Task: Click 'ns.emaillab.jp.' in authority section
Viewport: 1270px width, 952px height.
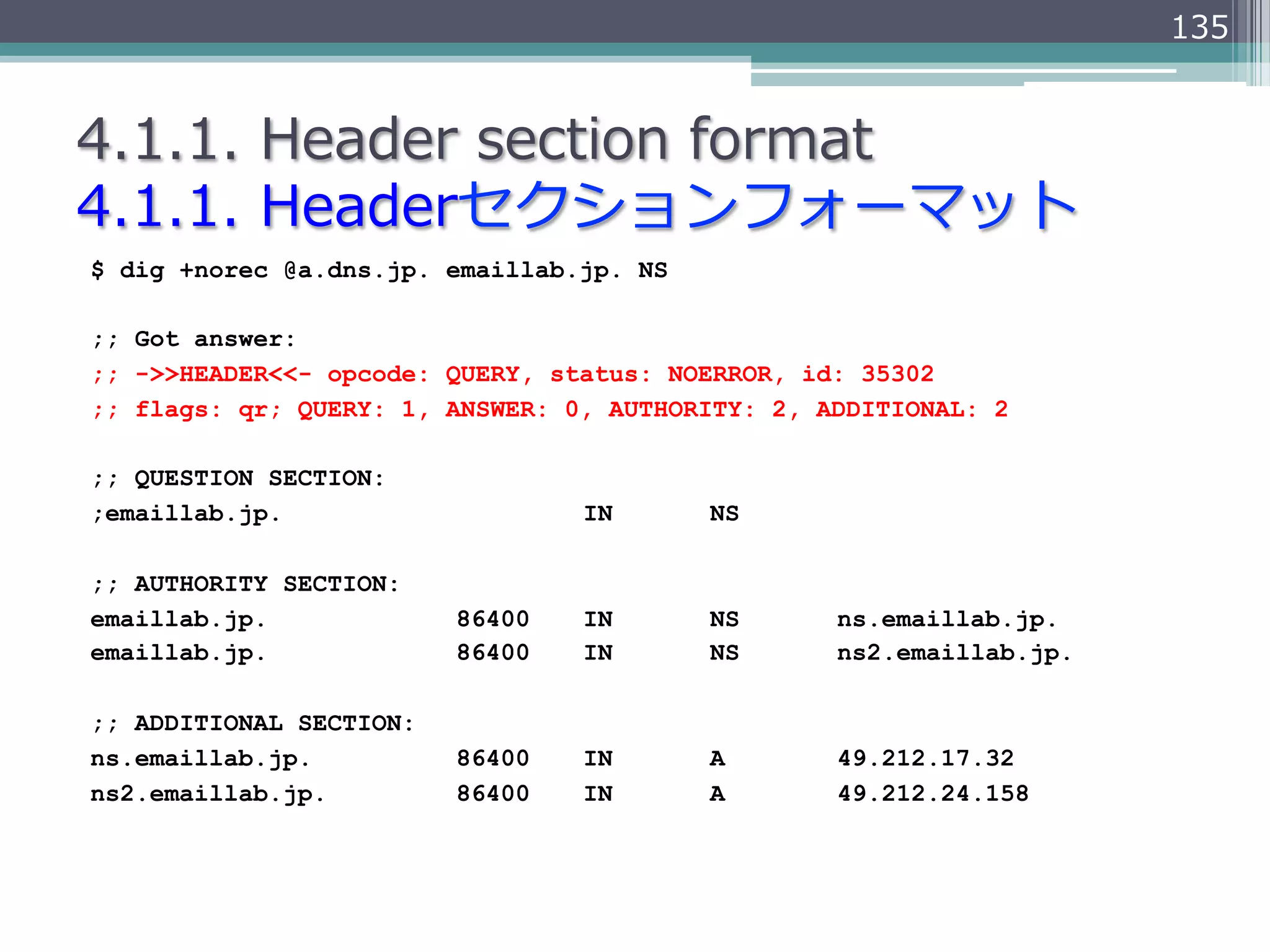Action: pos(947,619)
